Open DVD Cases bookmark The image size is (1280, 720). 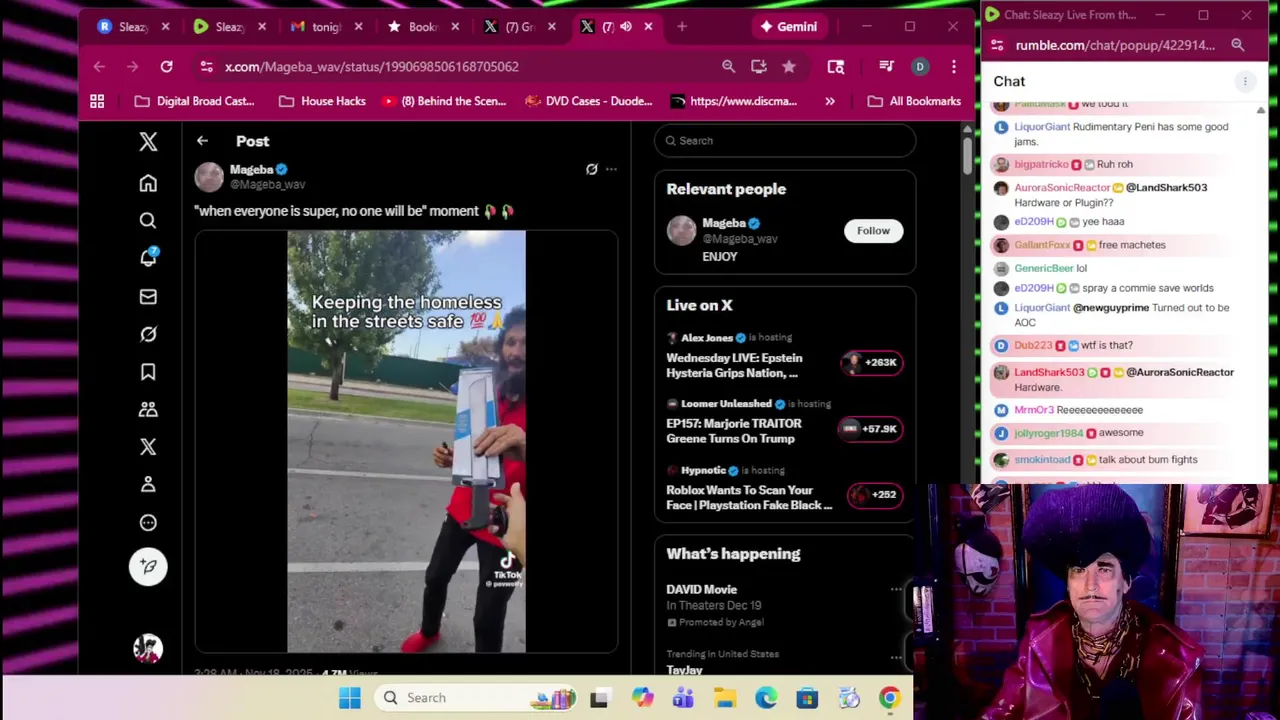tap(588, 101)
